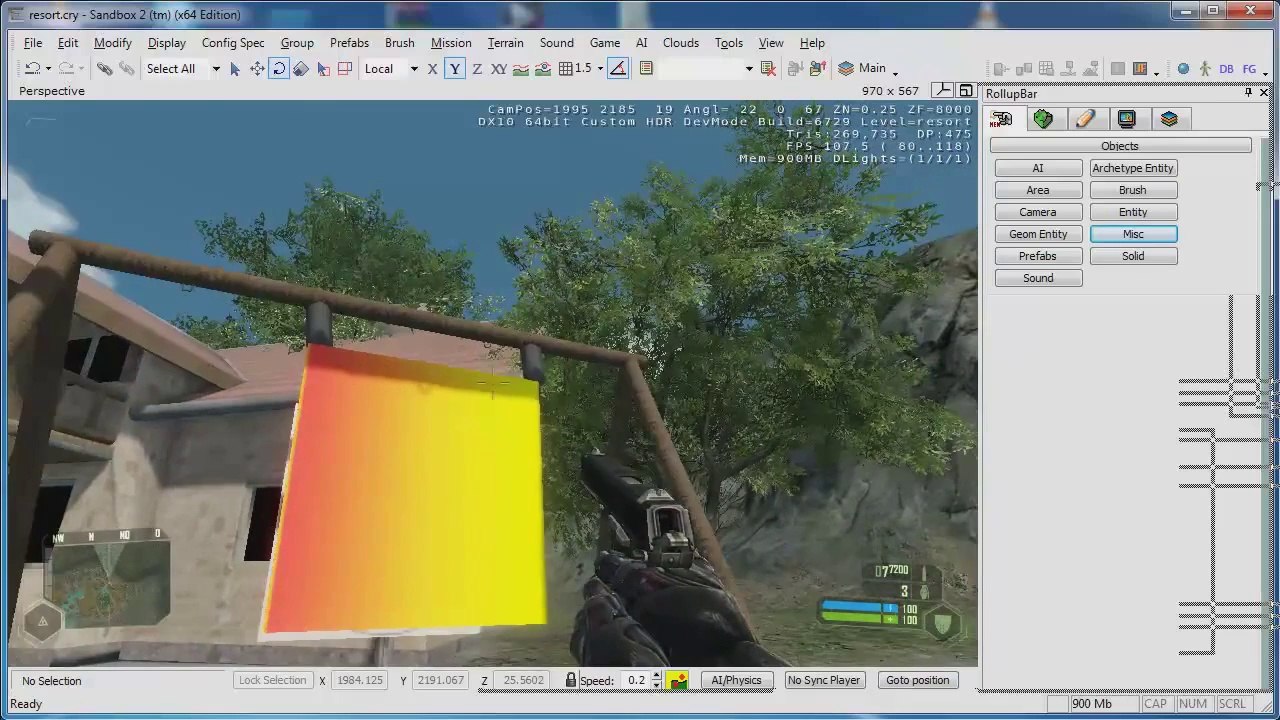Increase speed with the stepper arrow
The image size is (1280, 720).
pos(656,675)
